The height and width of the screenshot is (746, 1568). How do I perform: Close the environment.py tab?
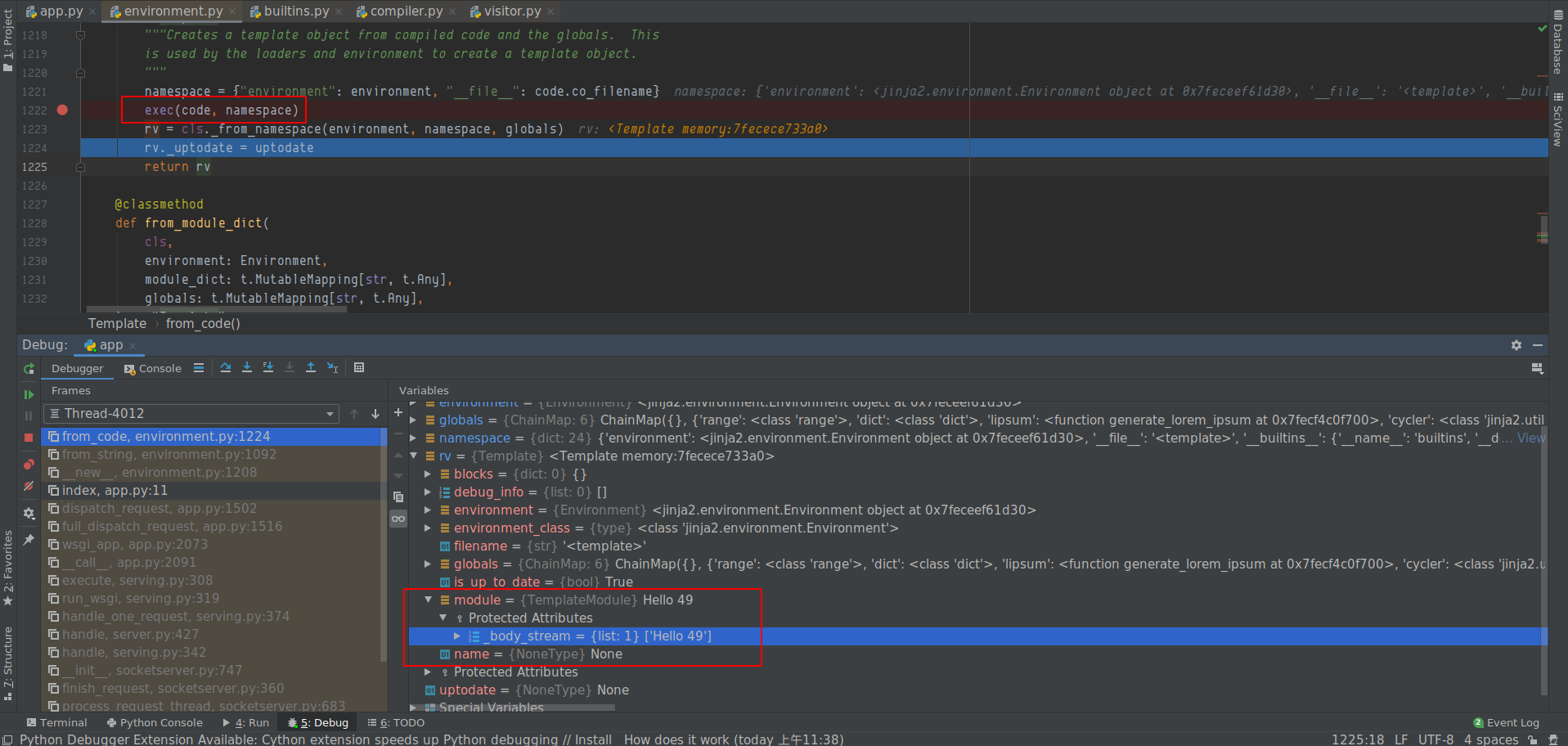(x=233, y=11)
